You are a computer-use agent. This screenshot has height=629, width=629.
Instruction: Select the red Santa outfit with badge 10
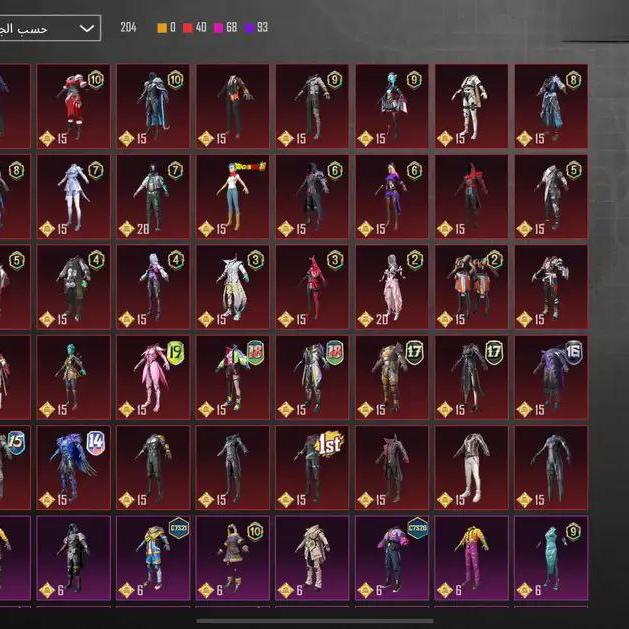[x=73, y=106]
